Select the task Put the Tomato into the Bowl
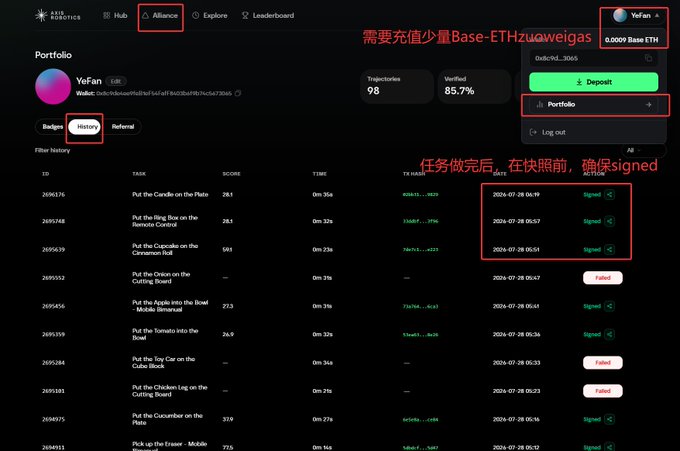The width and height of the screenshot is (680, 451). [165, 334]
